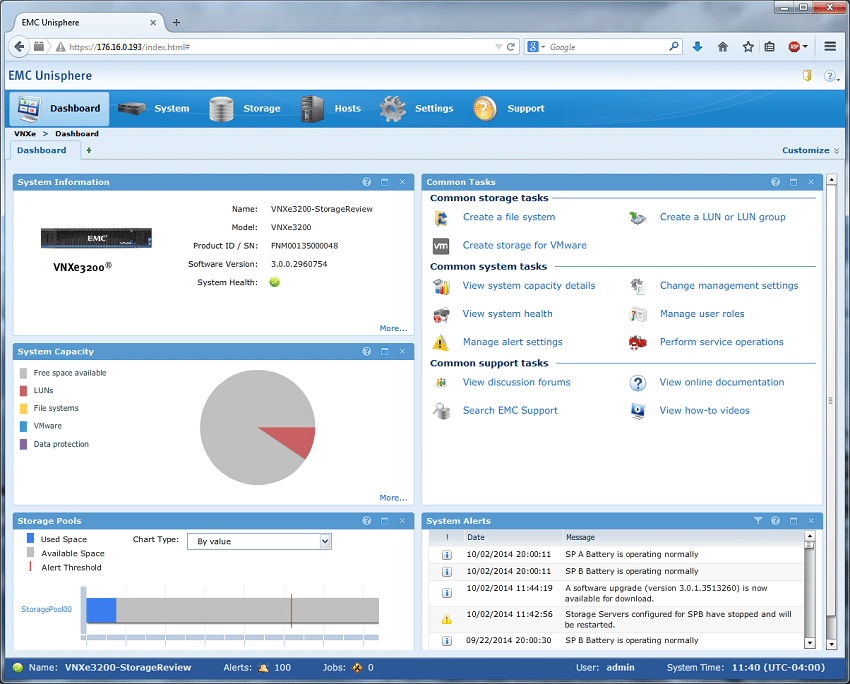This screenshot has height=684, width=850.
Task: Open the browser hamburger menu
Action: [x=830, y=47]
